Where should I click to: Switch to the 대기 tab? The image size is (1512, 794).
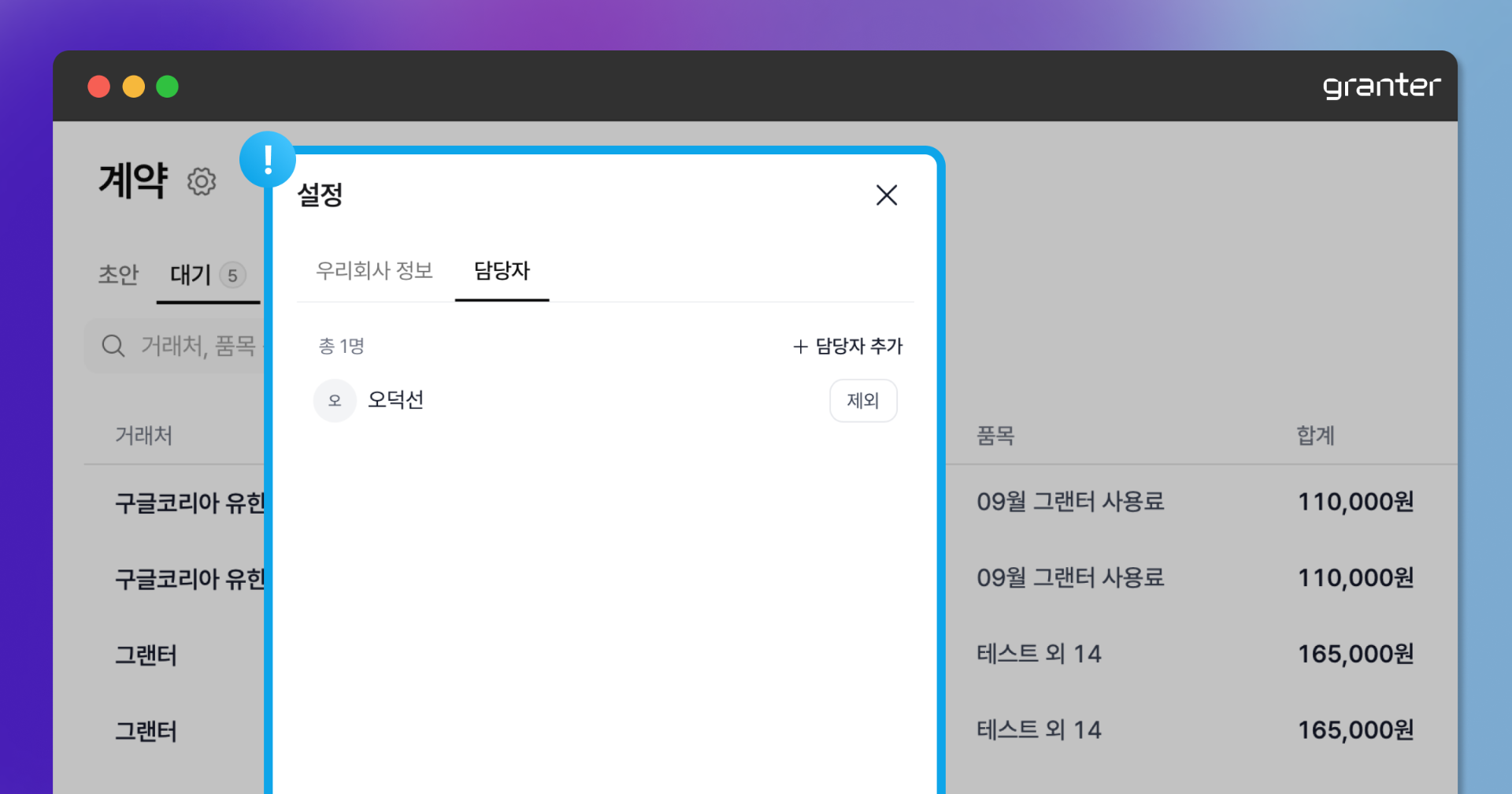pyautogui.click(x=208, y=275)
